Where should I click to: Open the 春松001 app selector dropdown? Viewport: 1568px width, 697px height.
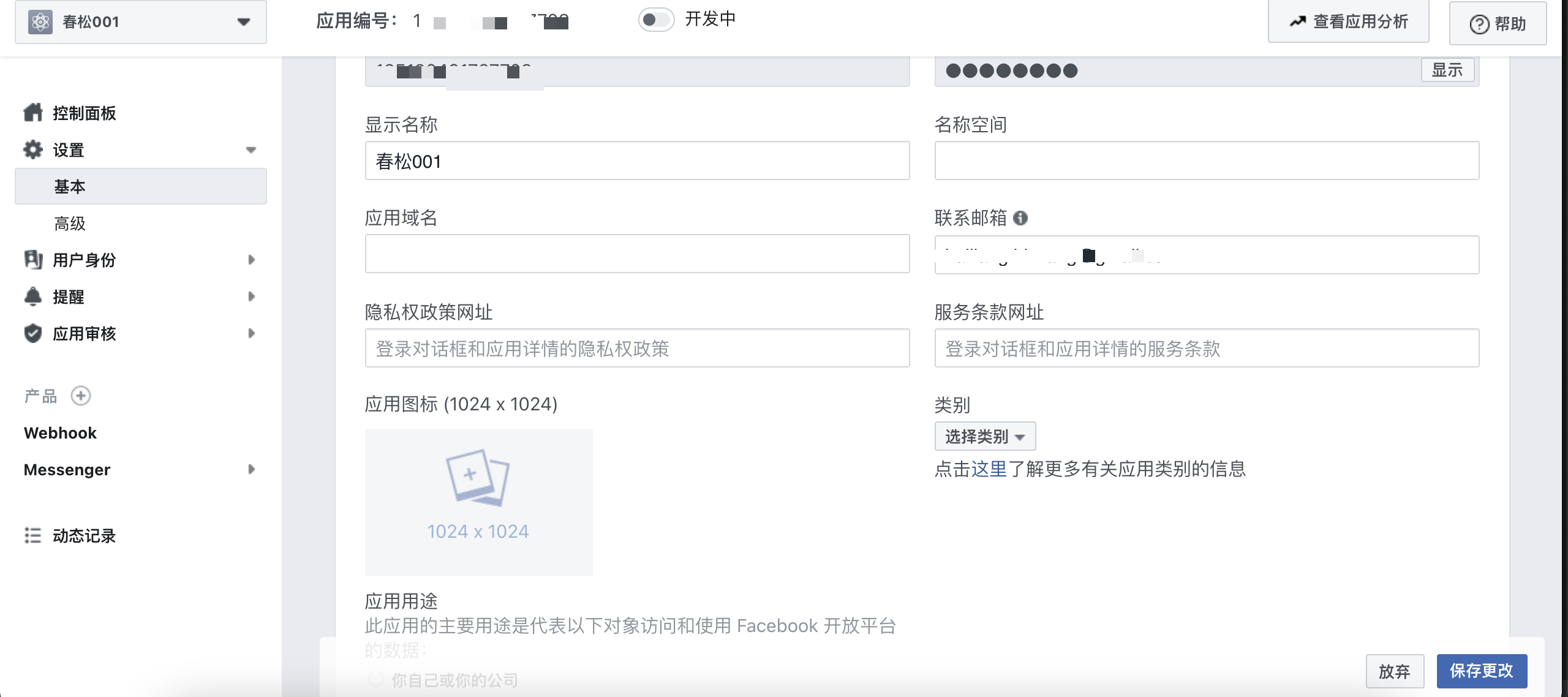click(x=141, y=22)
